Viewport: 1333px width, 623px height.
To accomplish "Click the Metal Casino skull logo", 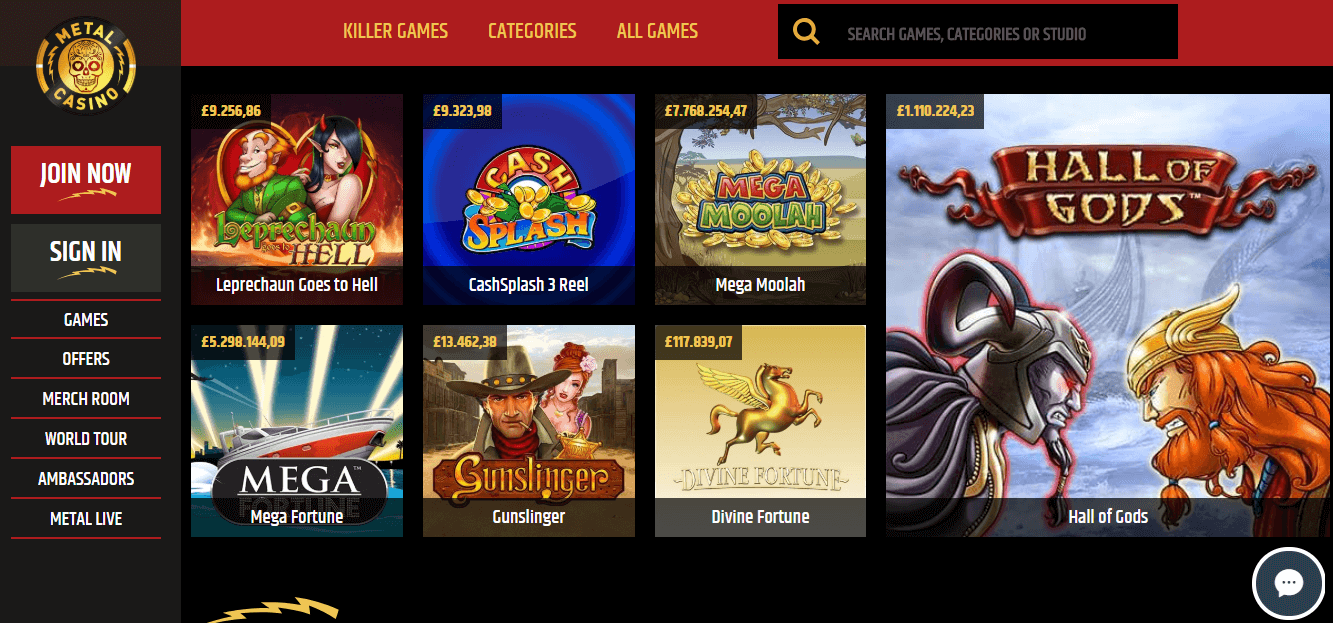I will click(85, 68).
